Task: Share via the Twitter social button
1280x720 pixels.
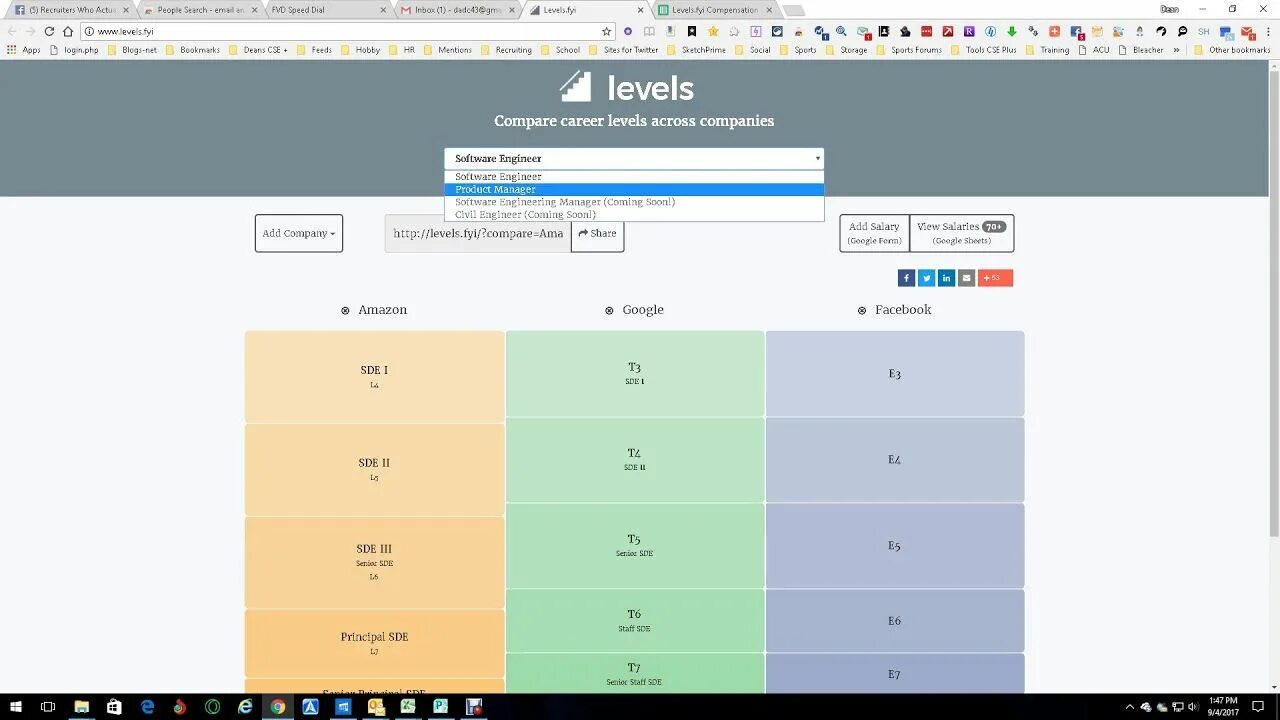Action: click(x=926, y=278)
